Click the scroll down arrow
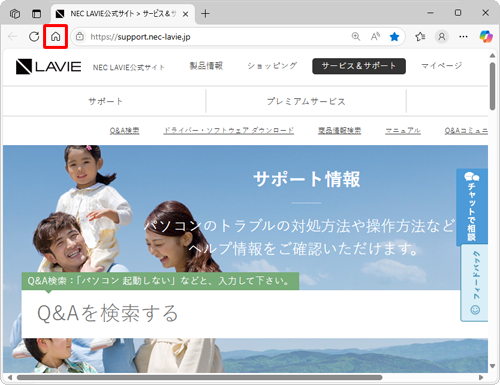The height and width of the screenshot is (385, 500). pyautogui.click(x=492, y=366)
